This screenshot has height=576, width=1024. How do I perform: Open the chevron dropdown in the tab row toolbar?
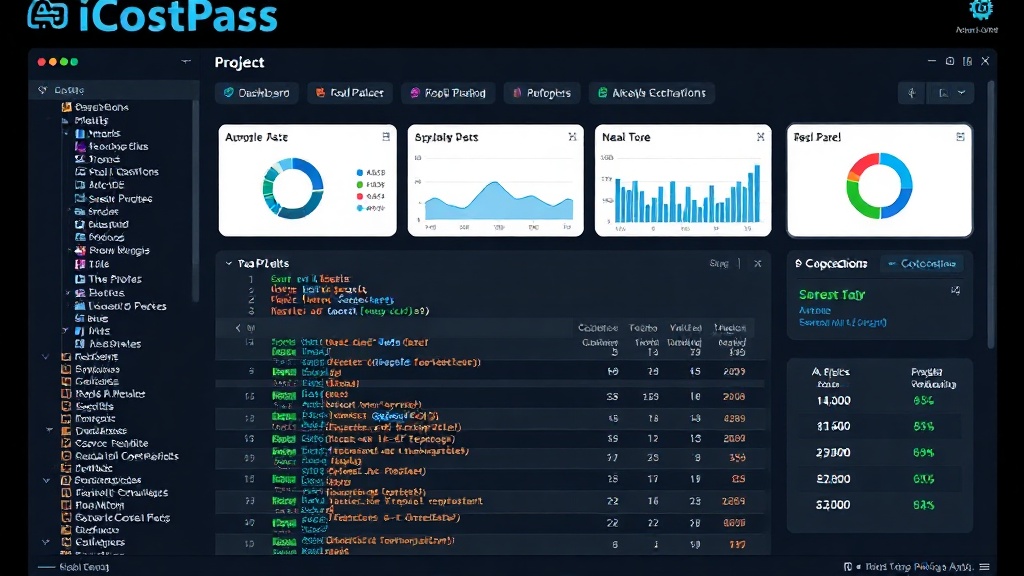(x=962, y=93)
